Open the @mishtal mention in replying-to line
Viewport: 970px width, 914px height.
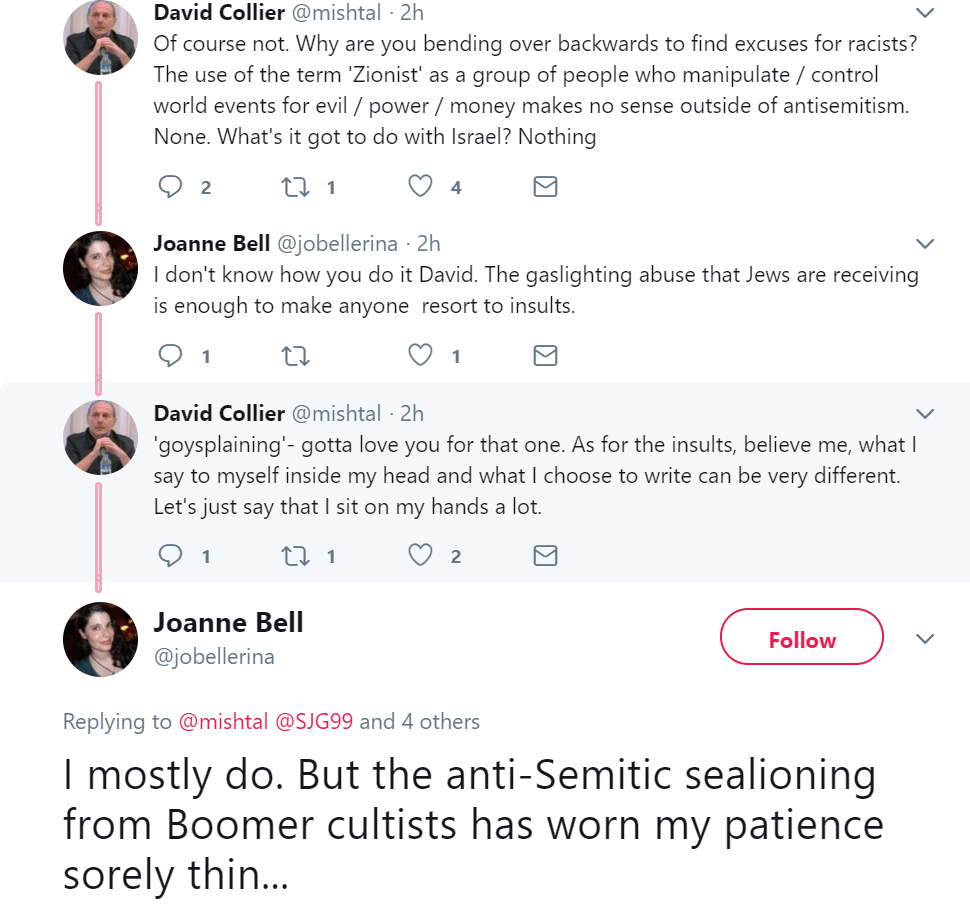pyautogui.click(x=223, y=722)
